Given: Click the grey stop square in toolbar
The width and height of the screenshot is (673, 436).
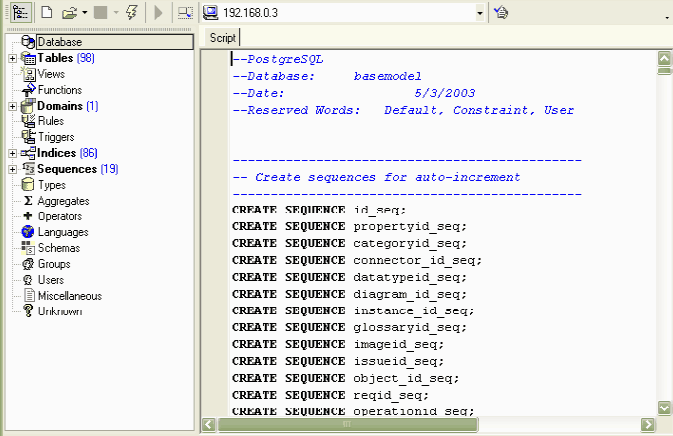Looking at the screenshot, I should click(x=100, y=12).
